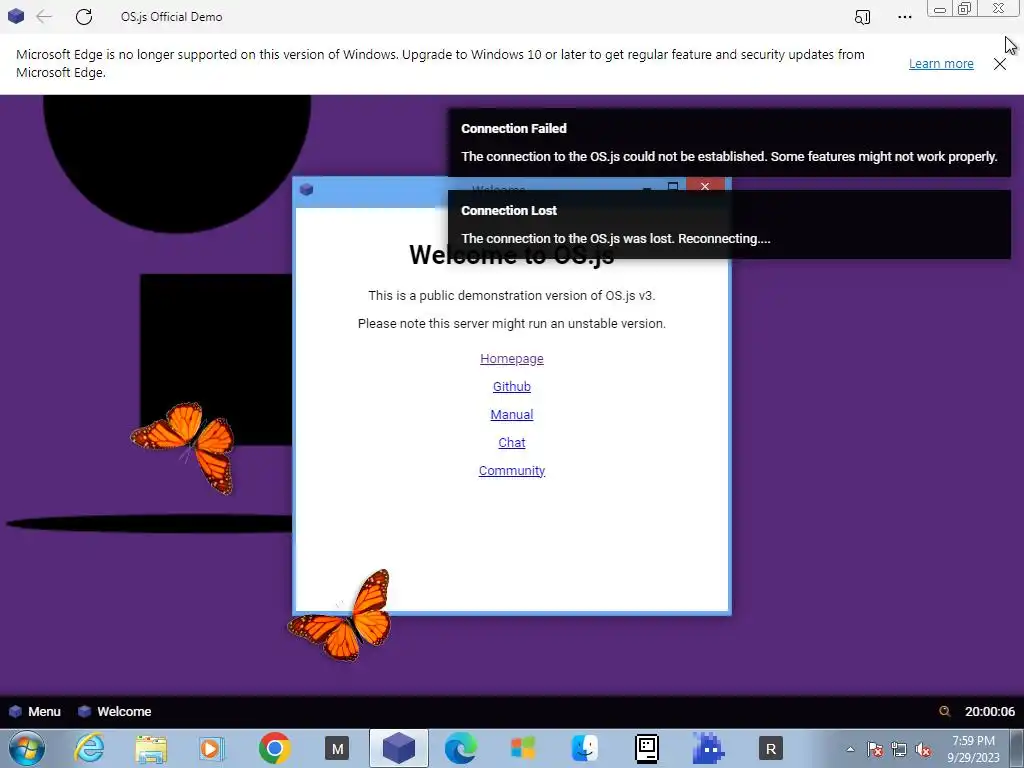Click the OS.js panel clock 20:00:06
This screenshot has width=1024, height=768.
pos(990,712)
